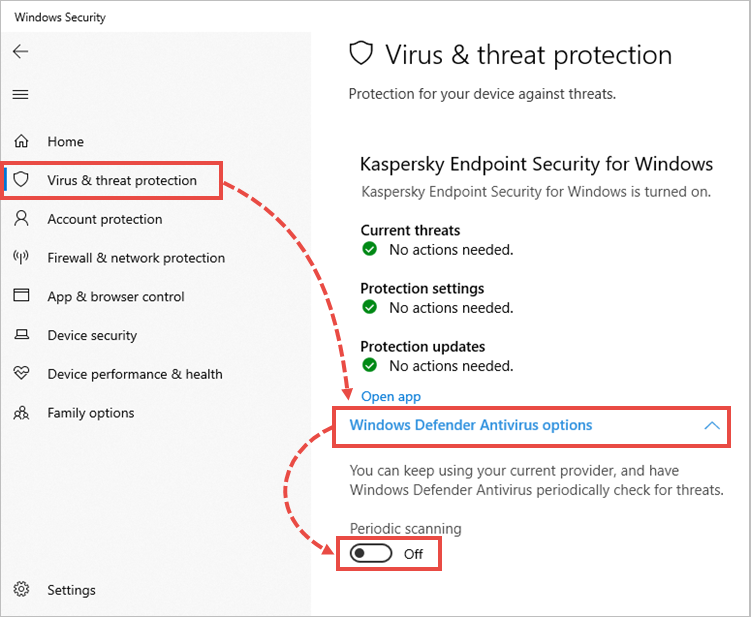
Task: Click the Settings gear icon
Action: point(21,590)
